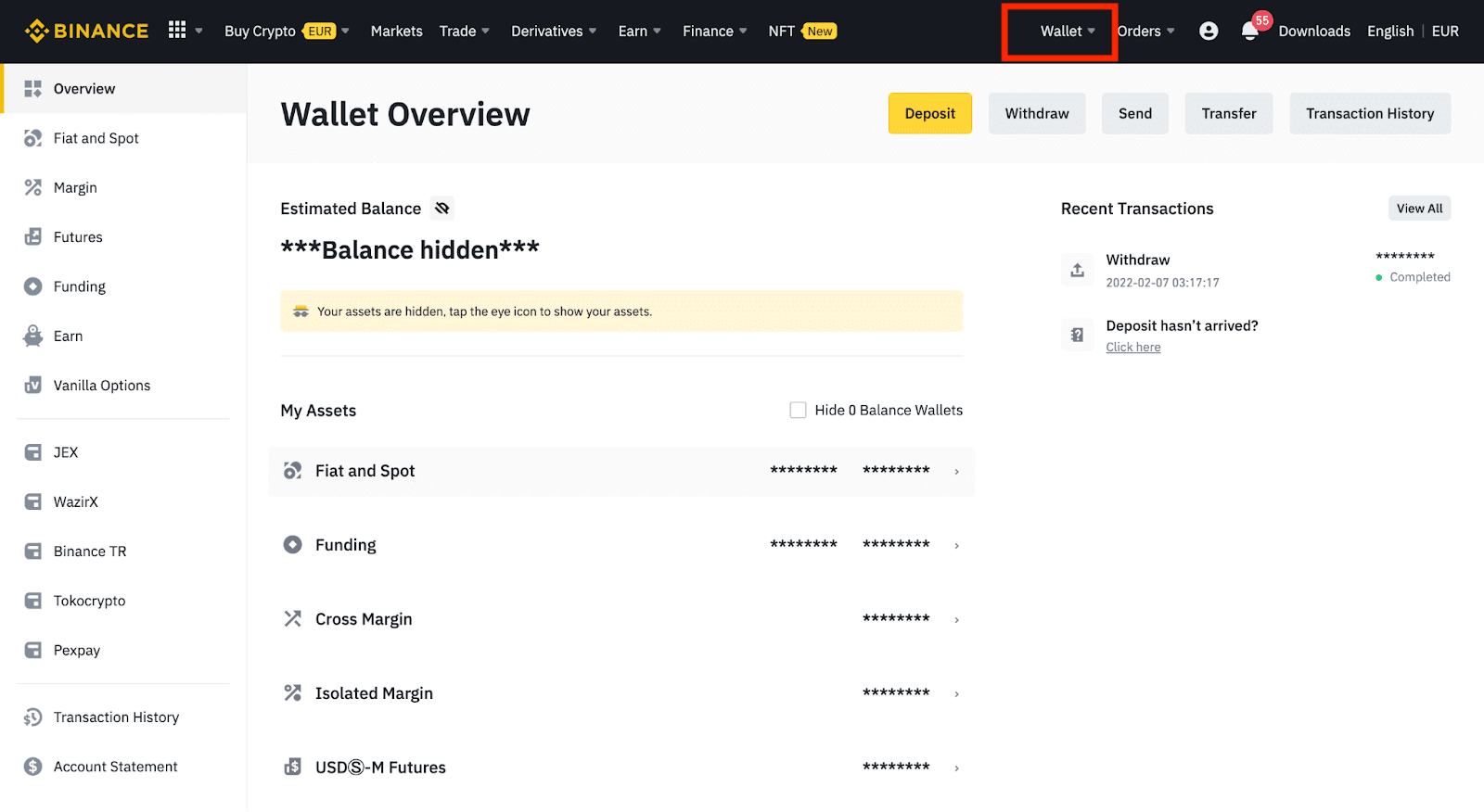Expand the Buy Crypto EUR dropdown
Viewport: 1484px width, 812px height.
(287, 31)
